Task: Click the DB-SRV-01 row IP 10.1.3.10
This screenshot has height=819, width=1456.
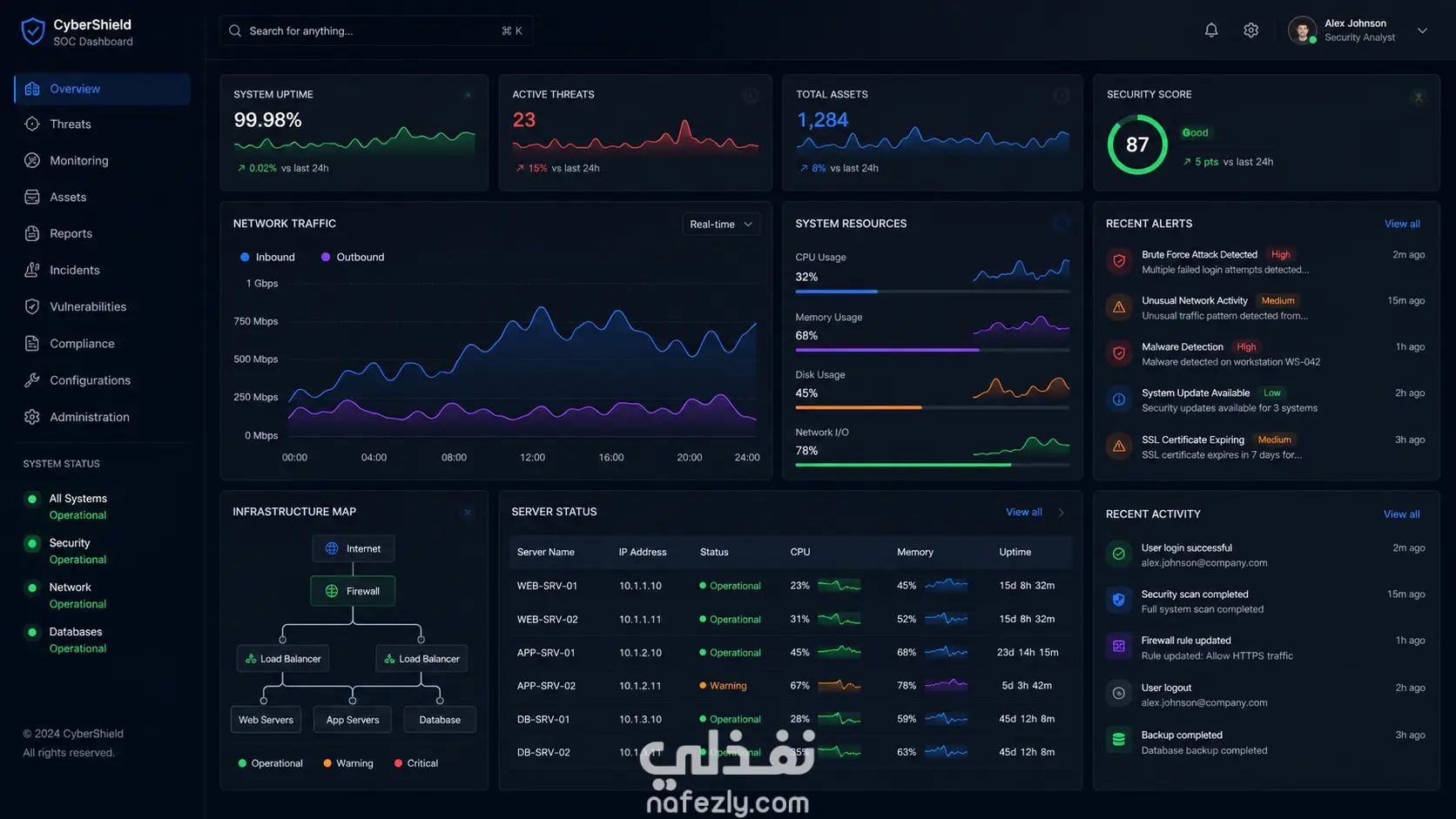Action: 640,720
